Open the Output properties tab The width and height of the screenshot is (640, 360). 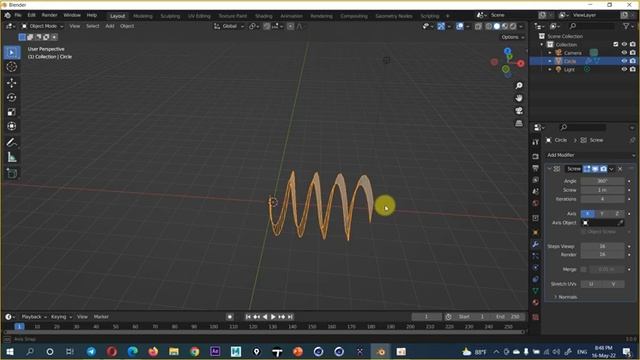pyautogui.click(x=536, y=168)
